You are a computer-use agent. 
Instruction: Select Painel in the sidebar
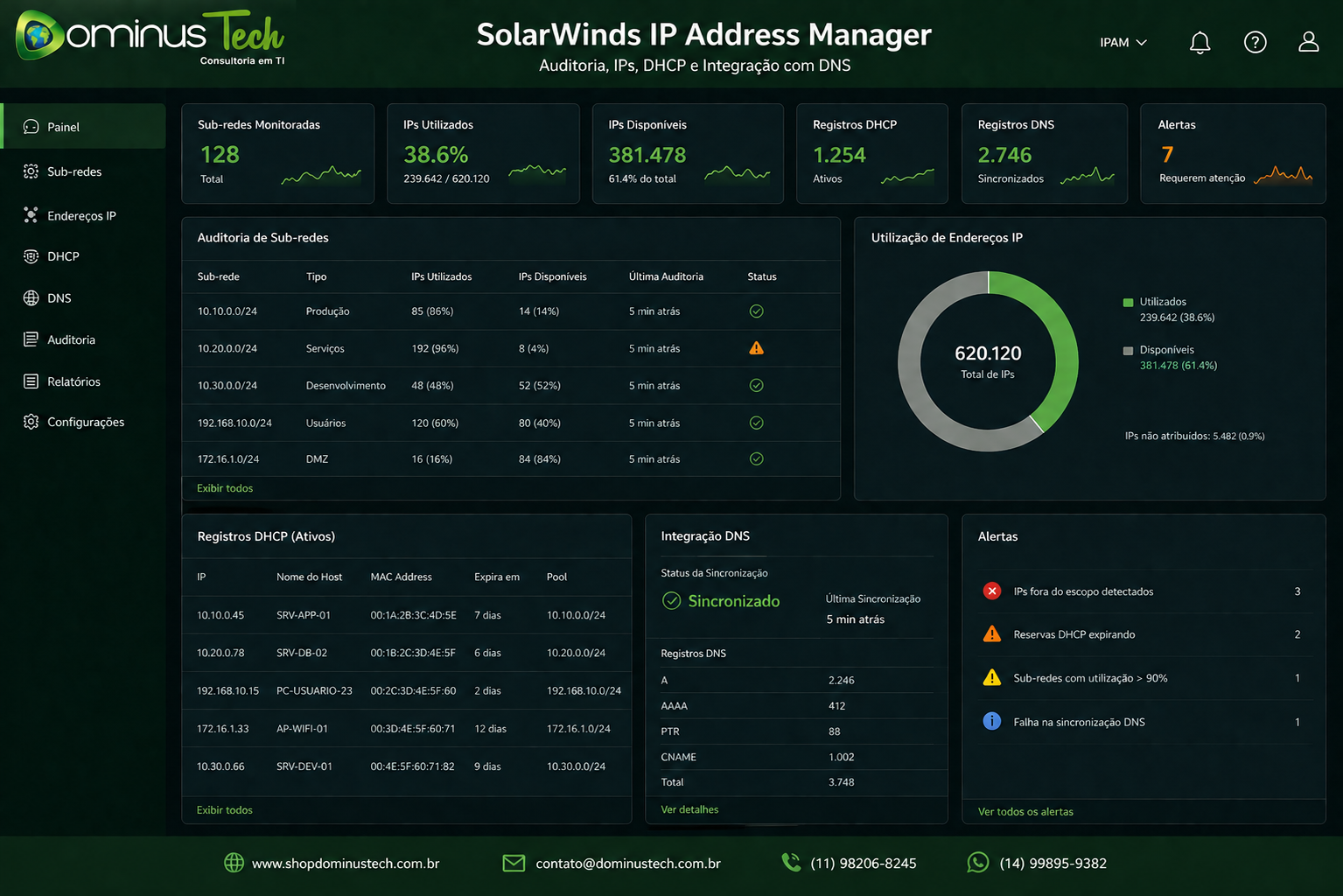pos(83,127)
